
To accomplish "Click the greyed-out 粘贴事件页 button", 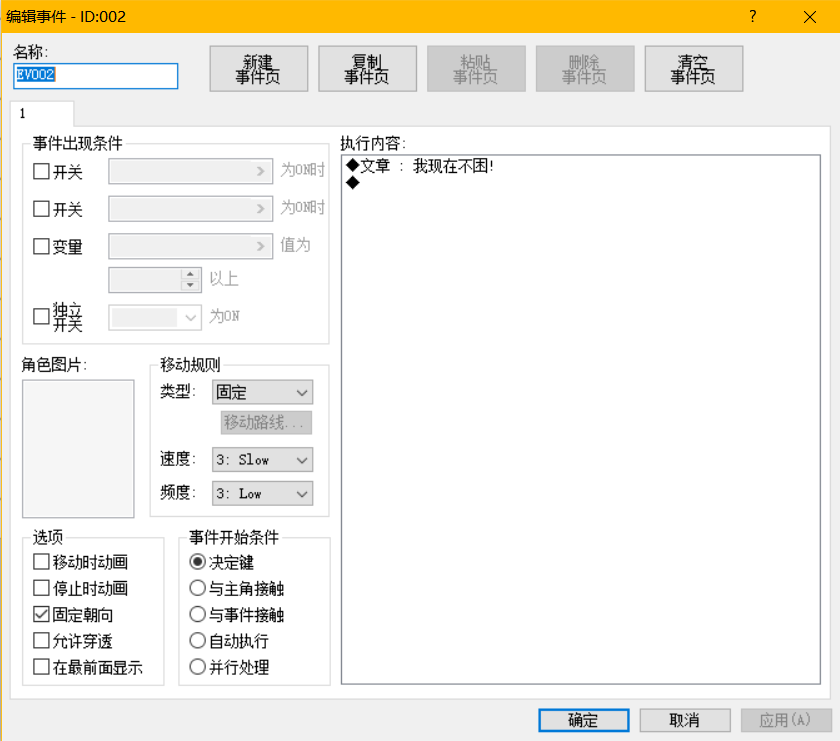I will pos(476,69).
